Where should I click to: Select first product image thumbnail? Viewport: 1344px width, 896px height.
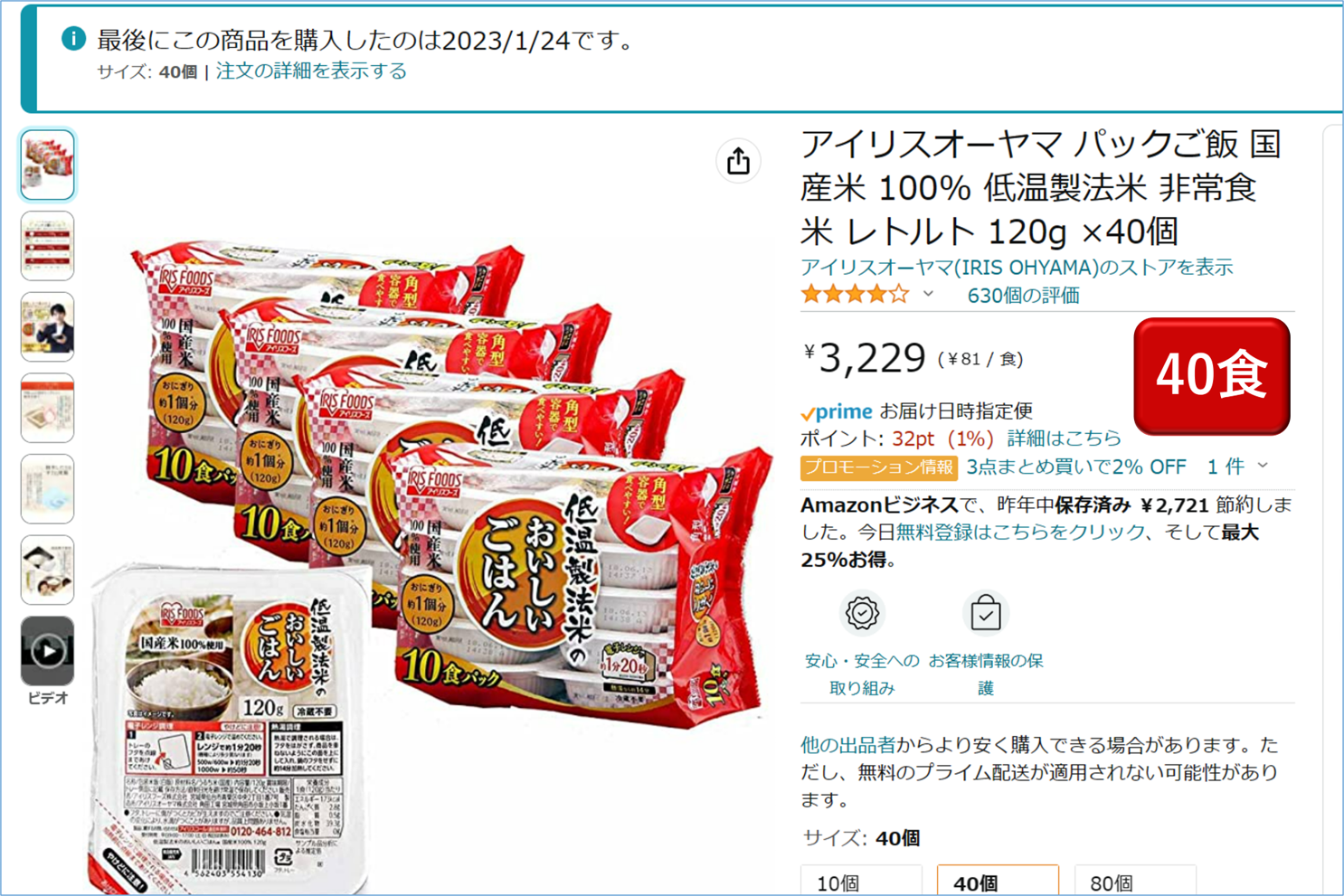(x=47, y=165)
